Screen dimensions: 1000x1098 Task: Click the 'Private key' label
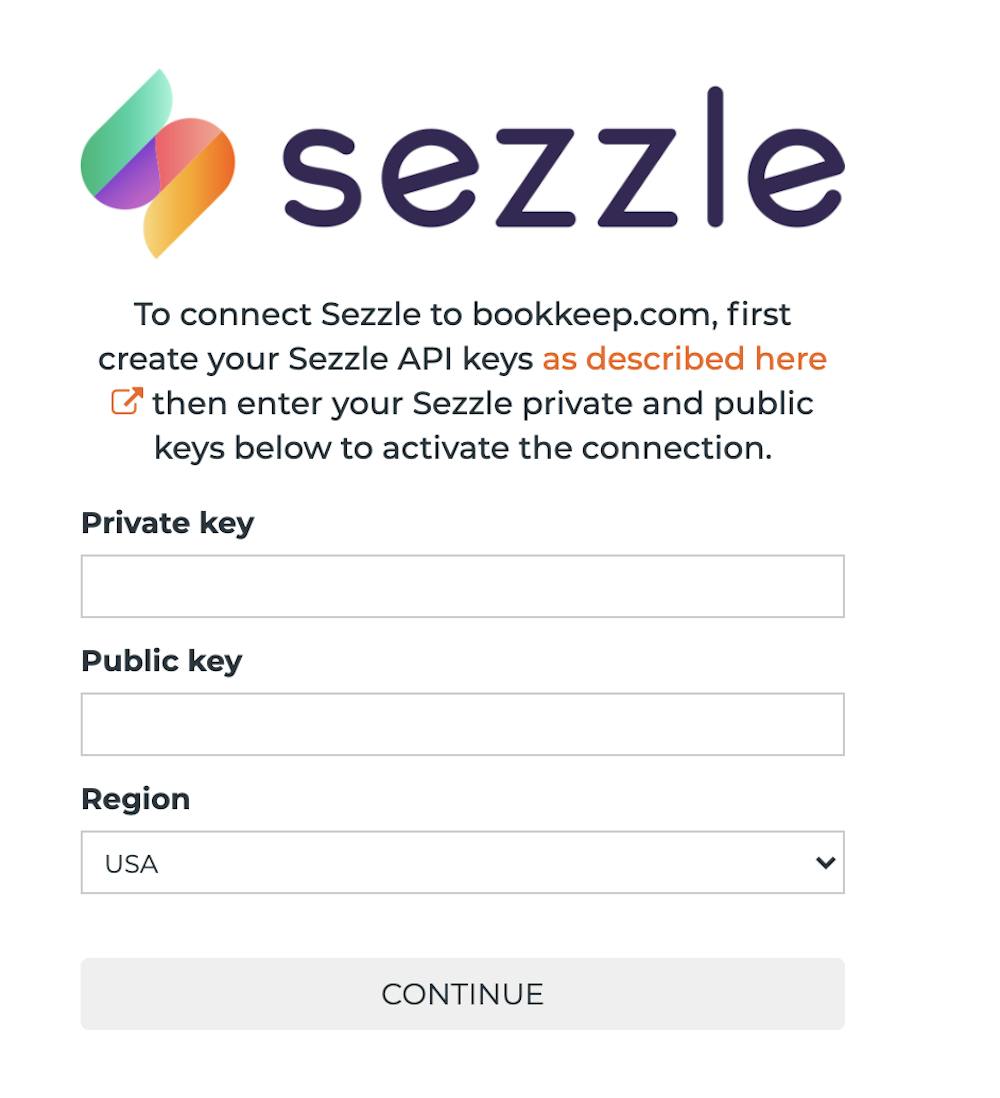tap(167, 523)
